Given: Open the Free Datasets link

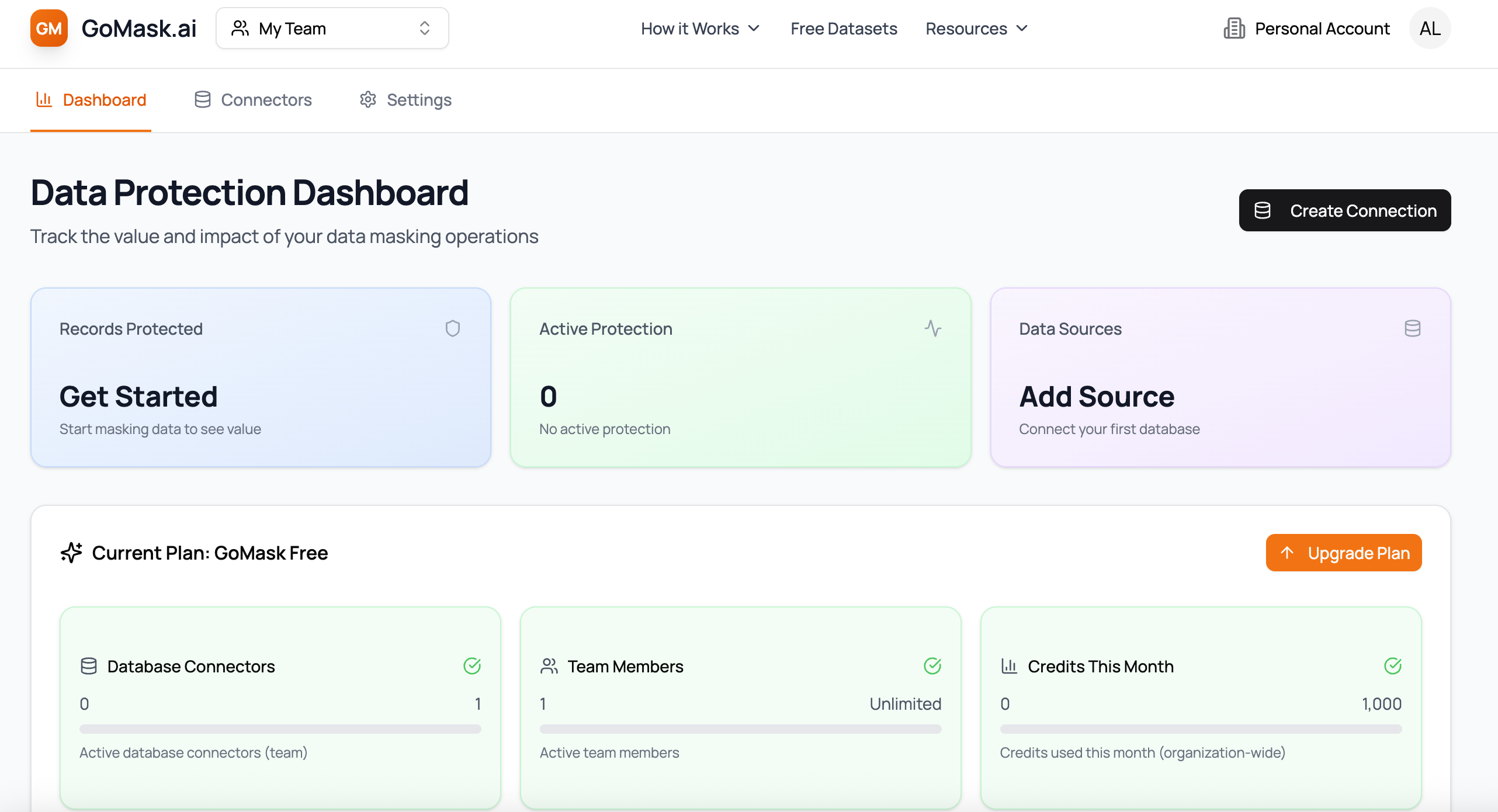Looking at the screenshot, I should (x=844, y=28).
